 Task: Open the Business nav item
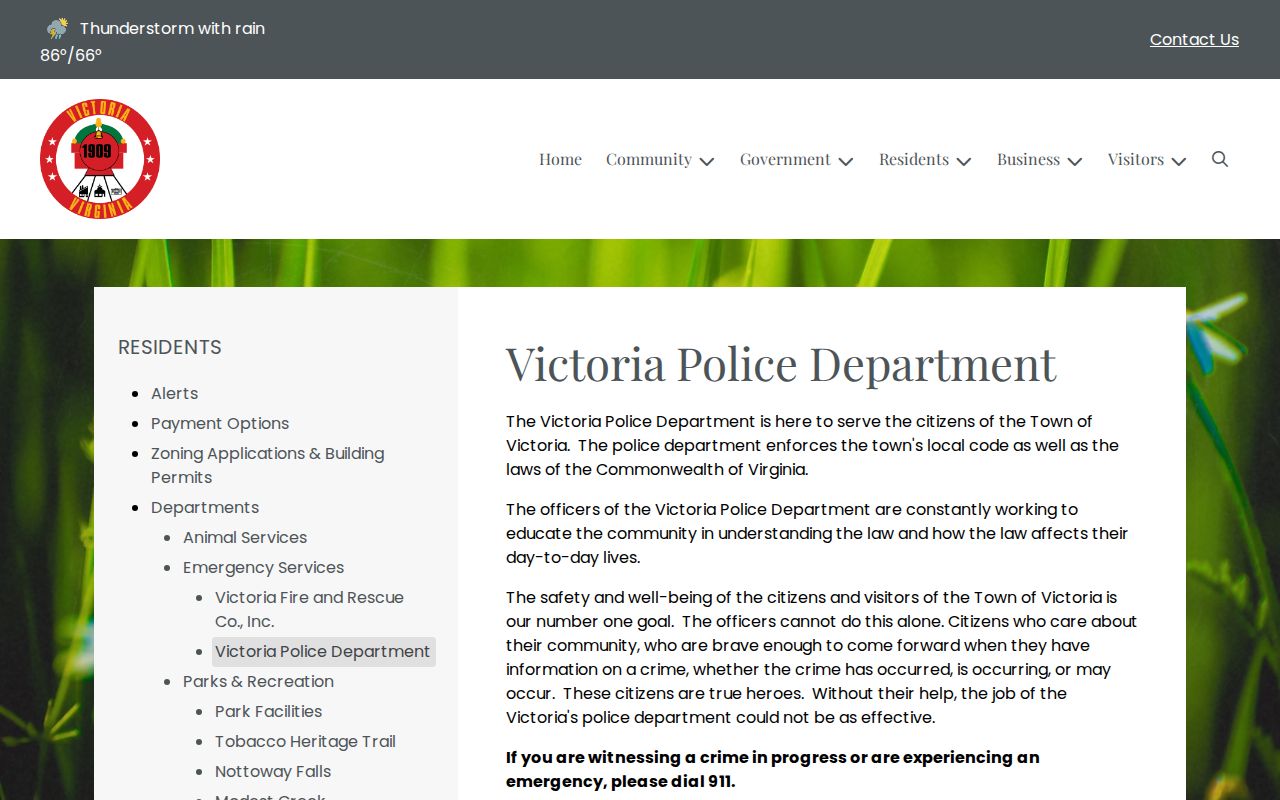click(x=1028, y=159)
